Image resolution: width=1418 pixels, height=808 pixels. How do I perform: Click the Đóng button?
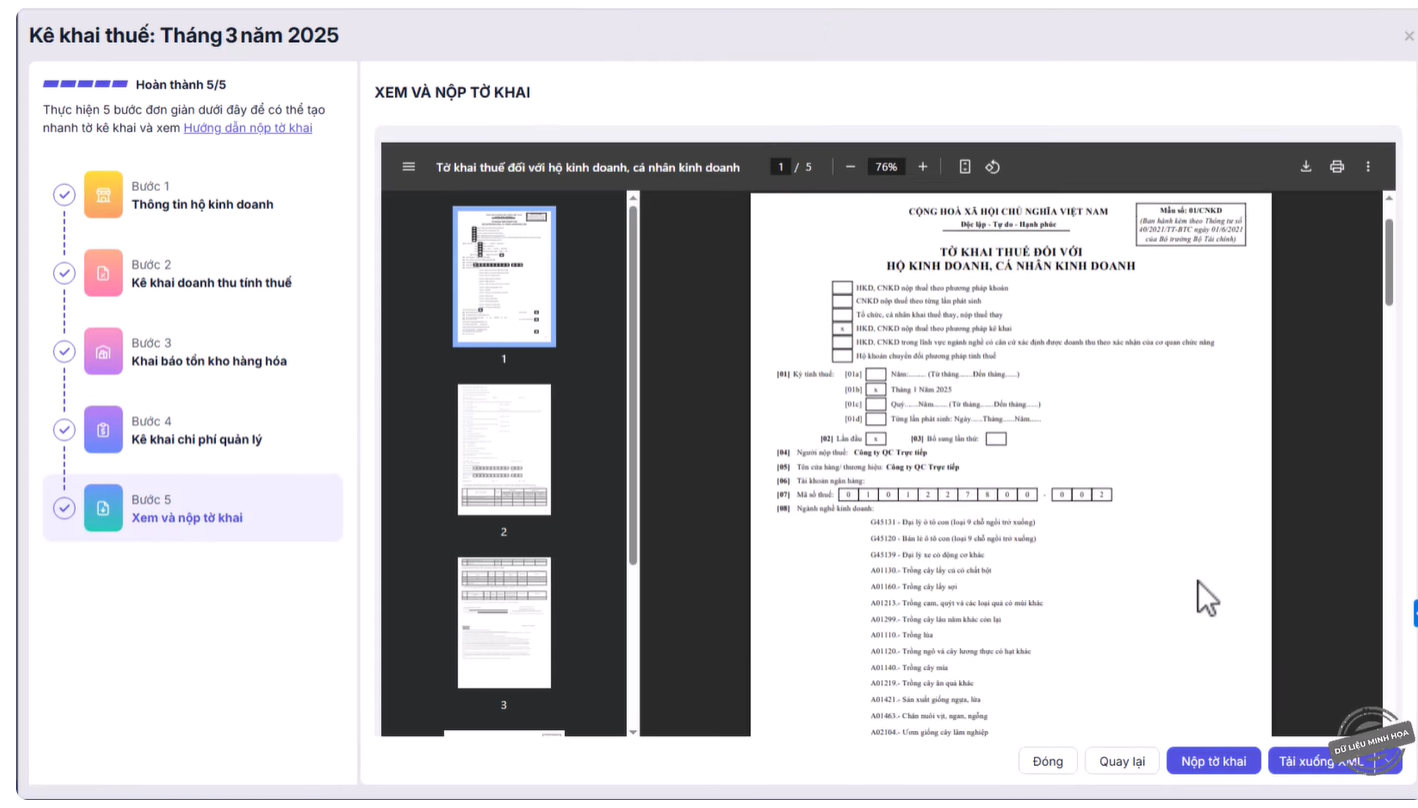(1048, 761)
